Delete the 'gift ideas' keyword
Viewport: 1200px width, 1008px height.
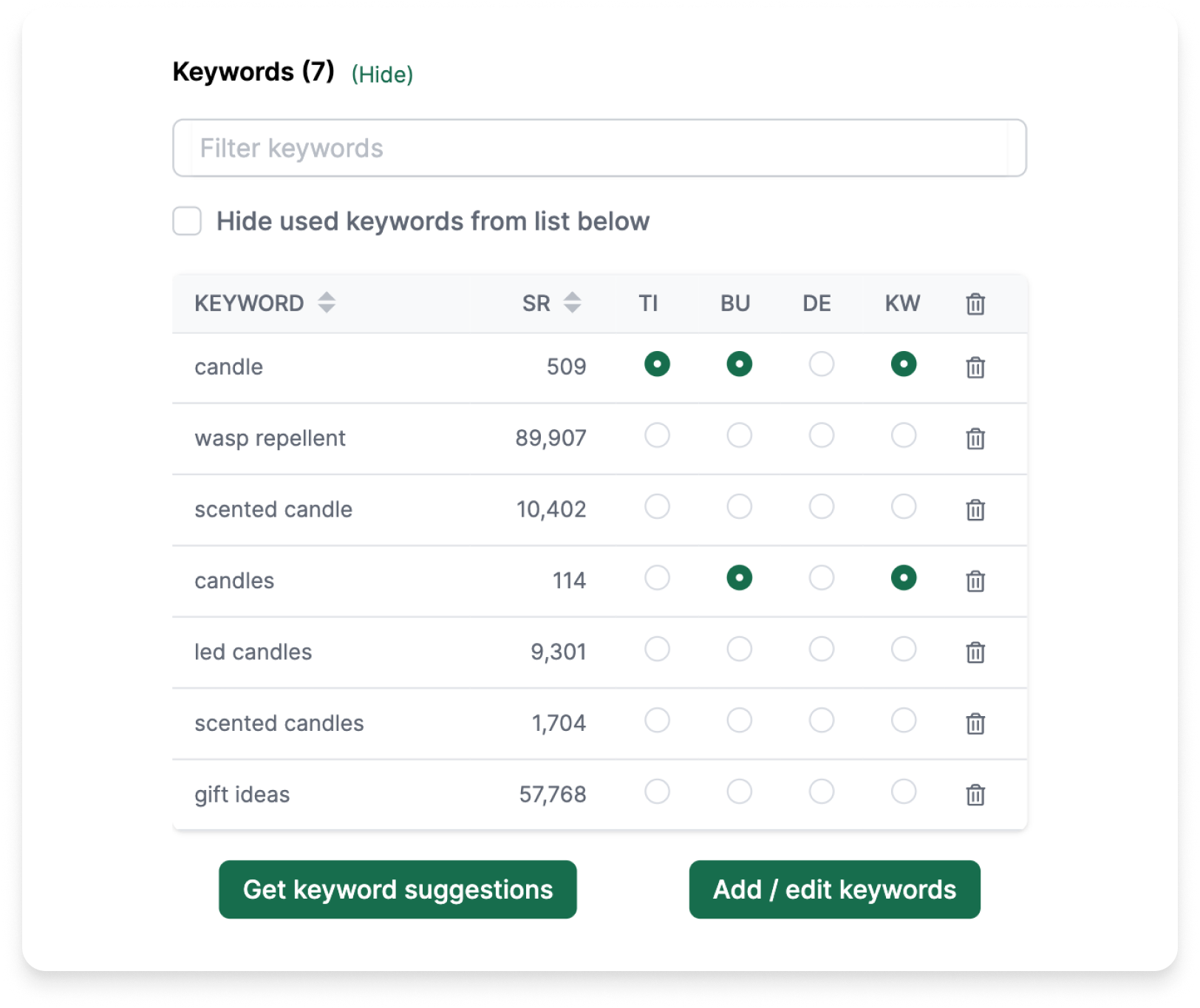pyautogui.click(x=975, y=795)
